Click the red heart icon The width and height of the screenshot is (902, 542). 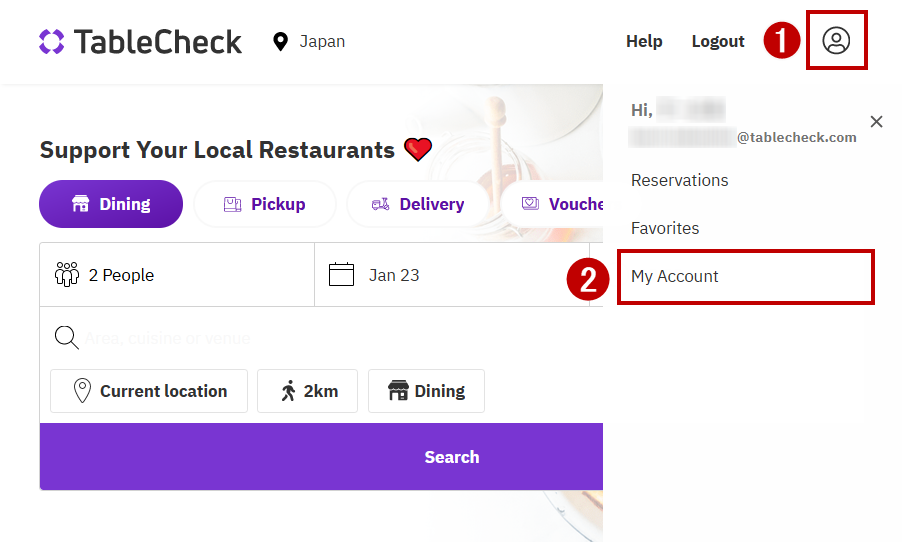(418, 150)
